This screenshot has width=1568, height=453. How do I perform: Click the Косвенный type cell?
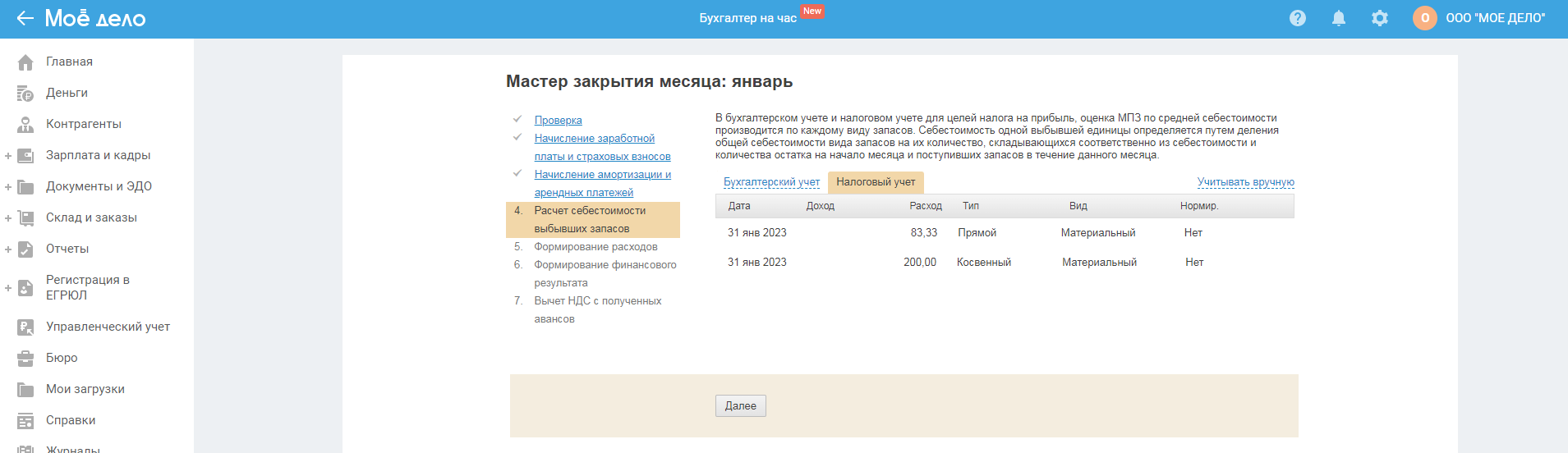tap(984, 263)
